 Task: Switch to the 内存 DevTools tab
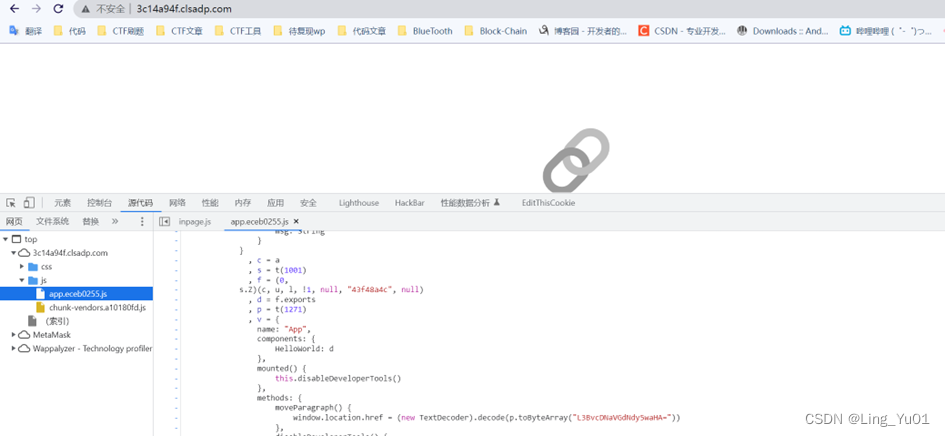pyautogui.click(x=243, y=203)
